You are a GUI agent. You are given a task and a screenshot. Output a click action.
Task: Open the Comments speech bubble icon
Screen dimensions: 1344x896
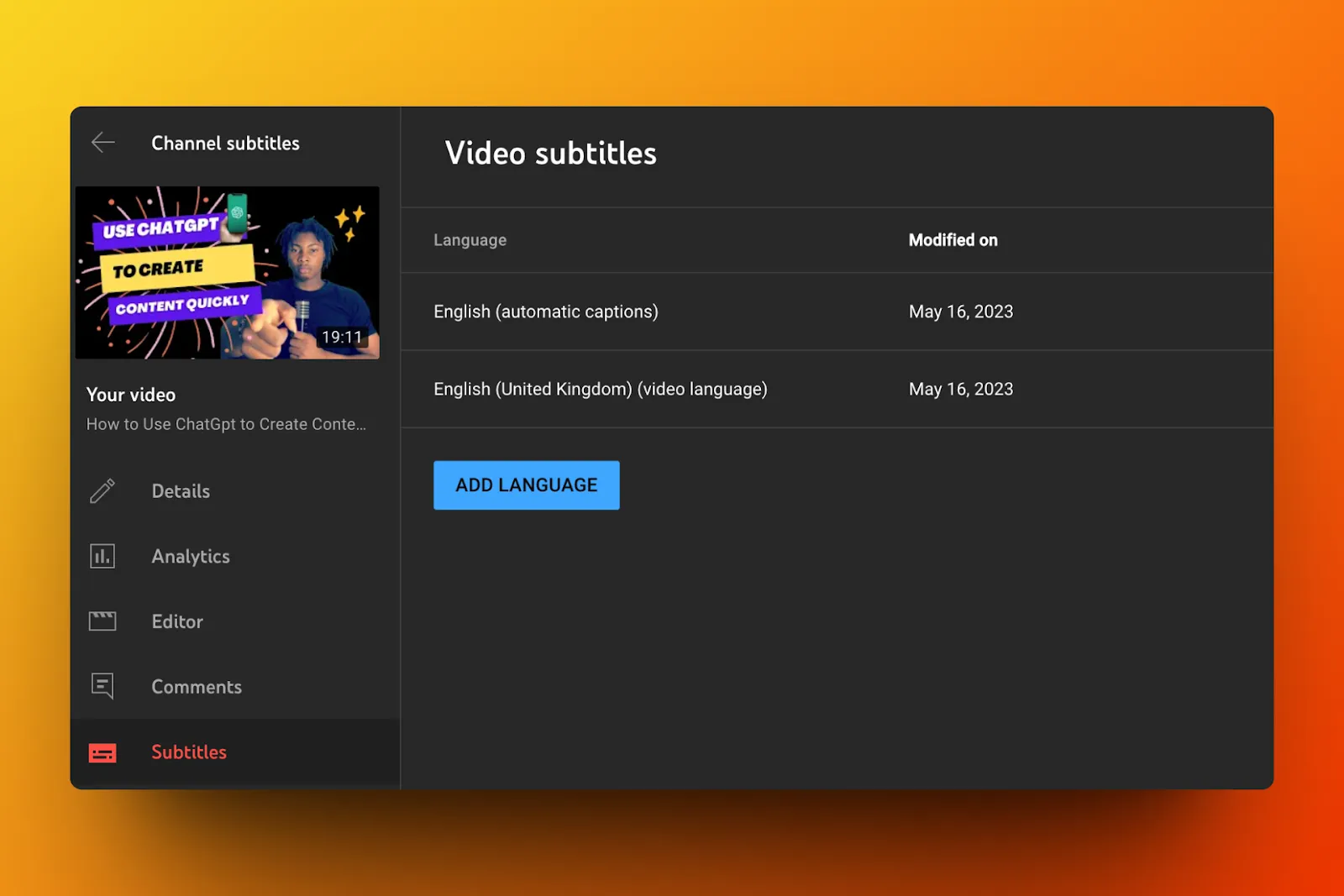(x=102, y=686)
